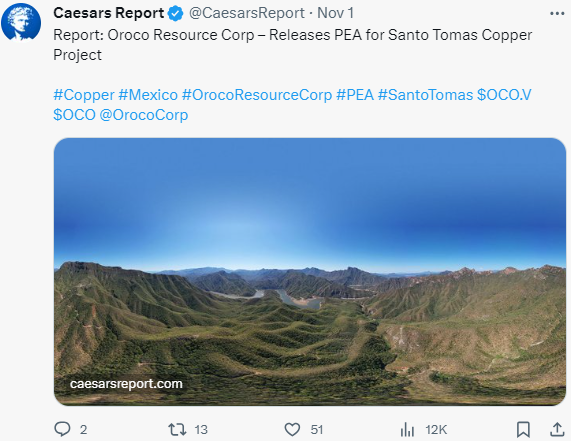571x441 pixels.
Task: Open the #PEA hashtag
Action: coord(355,95)
